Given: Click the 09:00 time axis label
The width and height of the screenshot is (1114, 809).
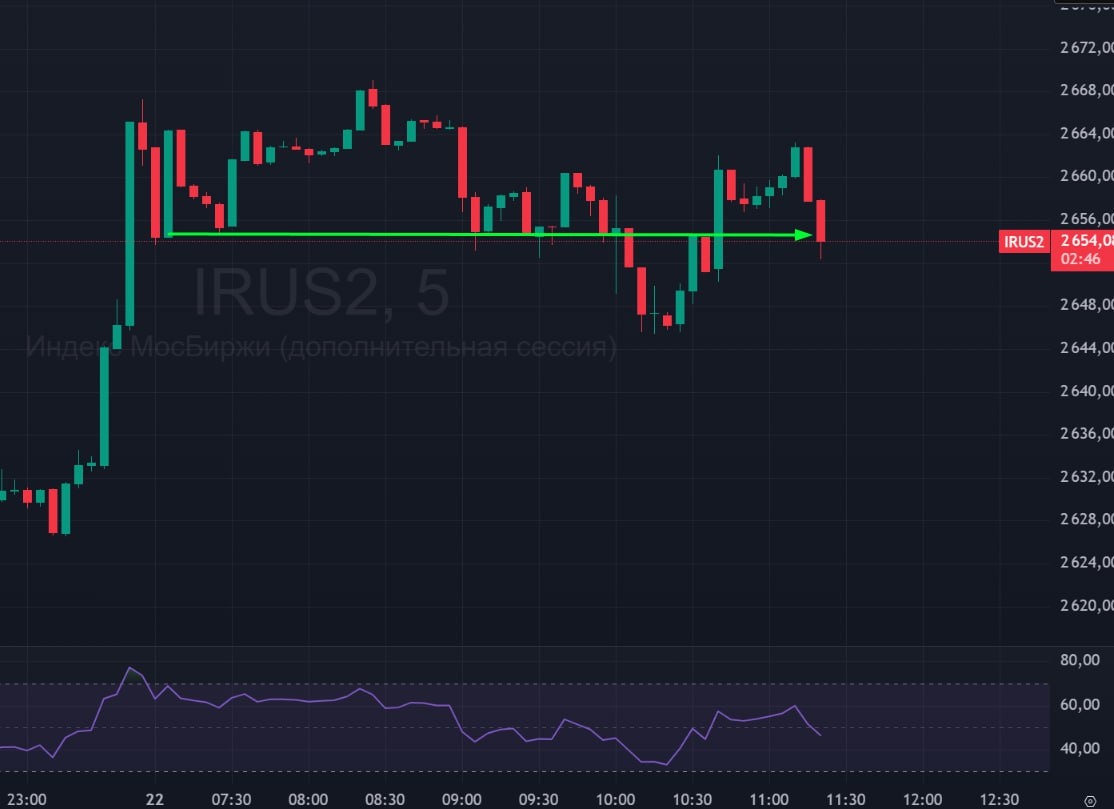Looking at the screenshot, I should pos(462,799).
